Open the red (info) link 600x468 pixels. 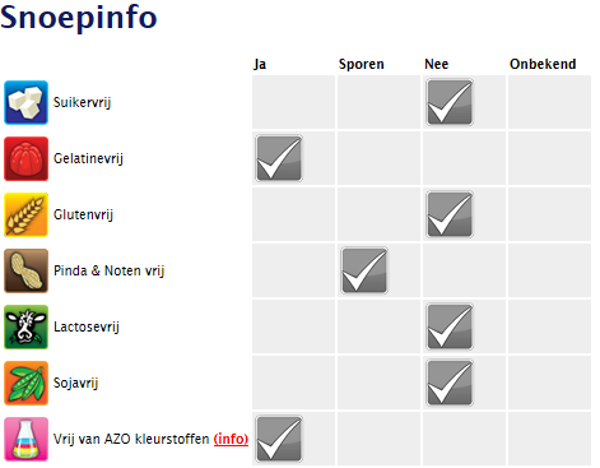point(231,438)
